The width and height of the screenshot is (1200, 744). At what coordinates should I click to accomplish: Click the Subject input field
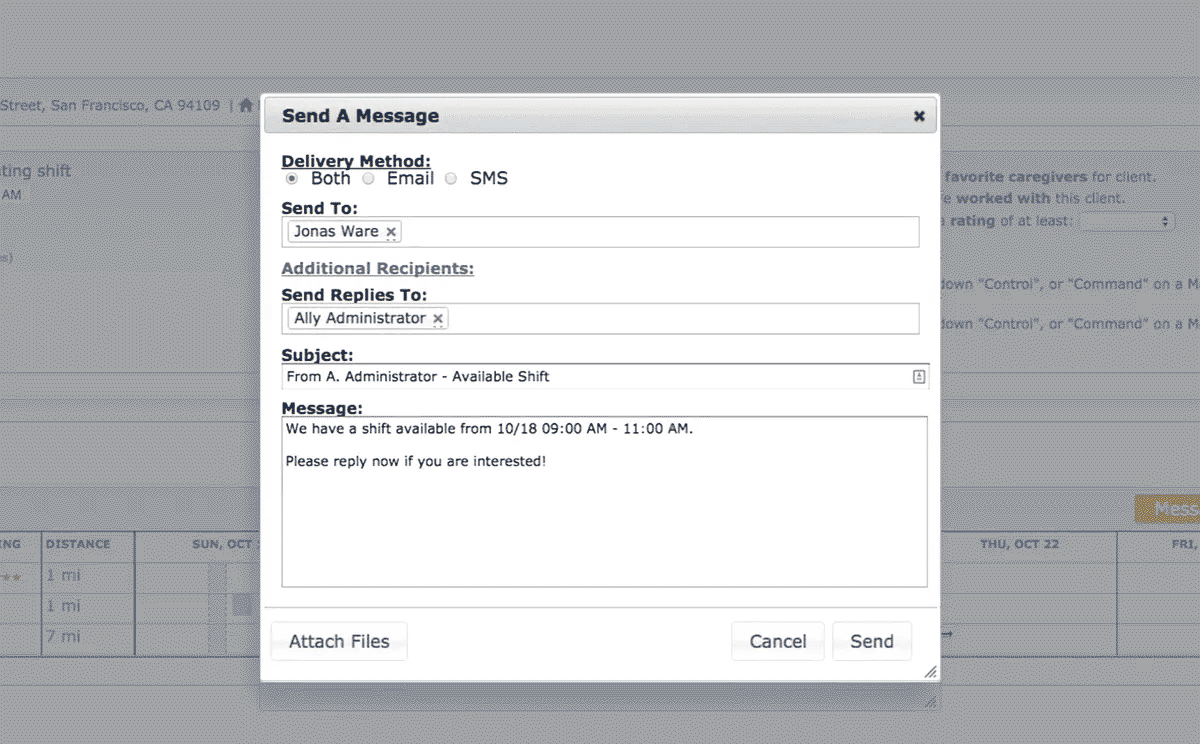tap(605, 377)
